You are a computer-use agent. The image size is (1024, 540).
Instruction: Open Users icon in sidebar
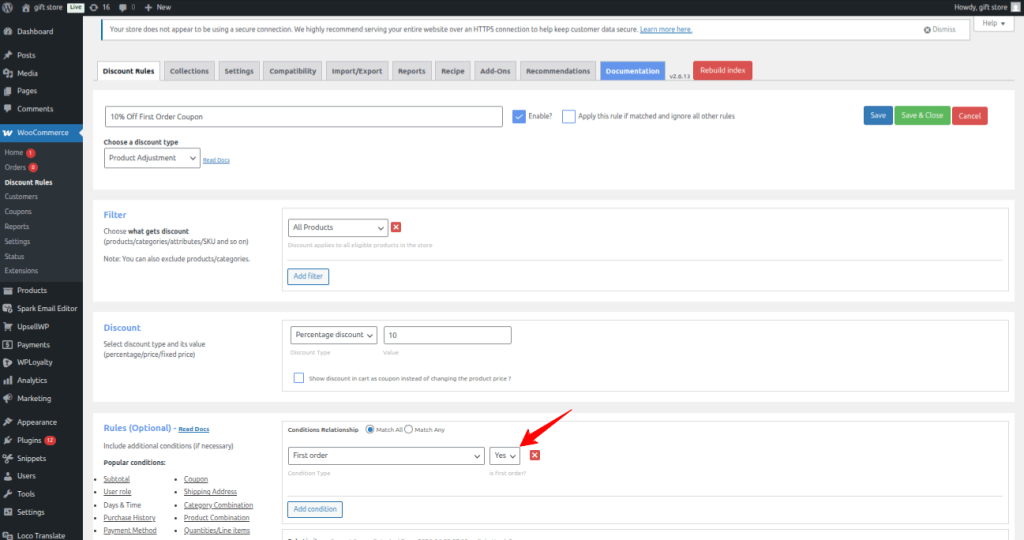coord(8,476)
